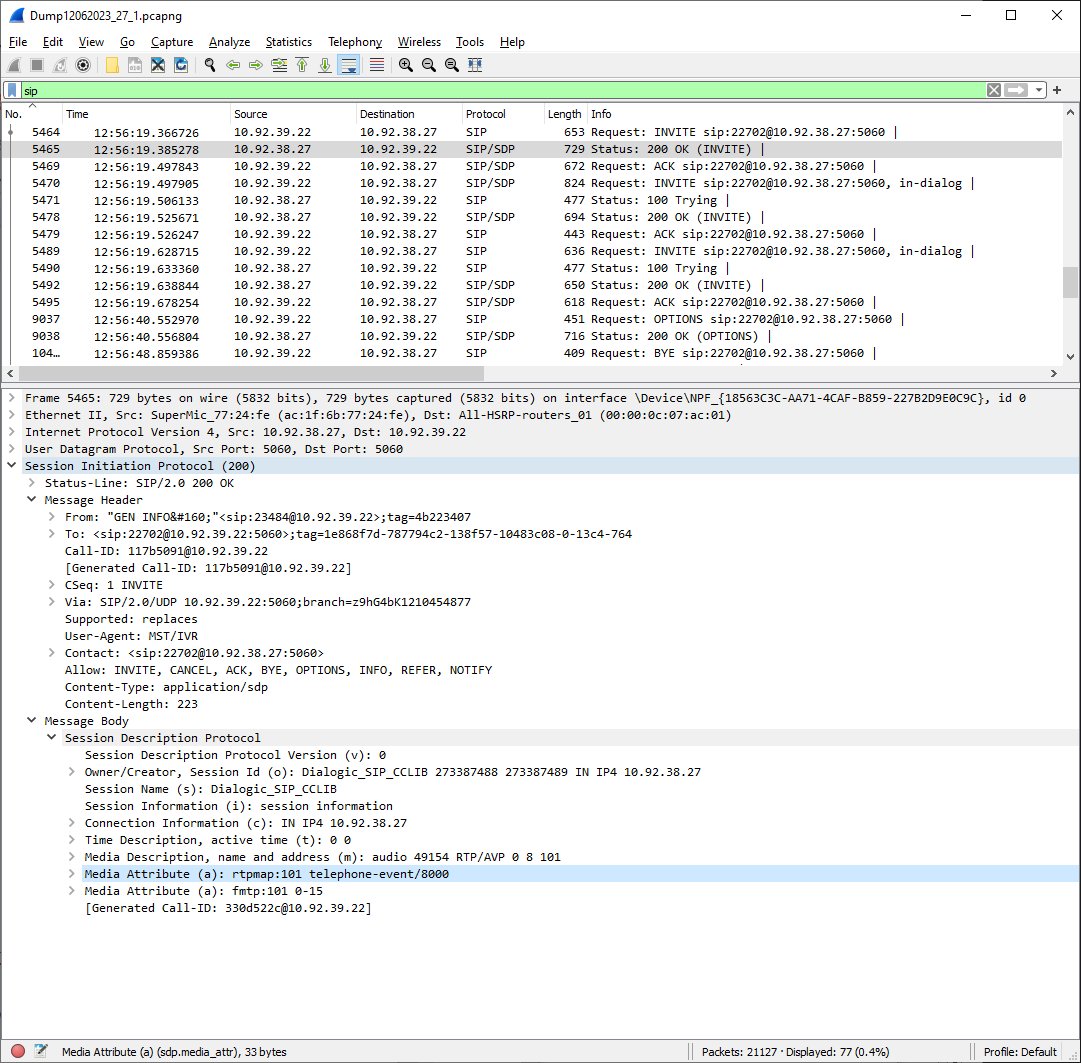1081x1063 pixels.
Task: Click the Close this capture file icon
Action: point(158,65)
